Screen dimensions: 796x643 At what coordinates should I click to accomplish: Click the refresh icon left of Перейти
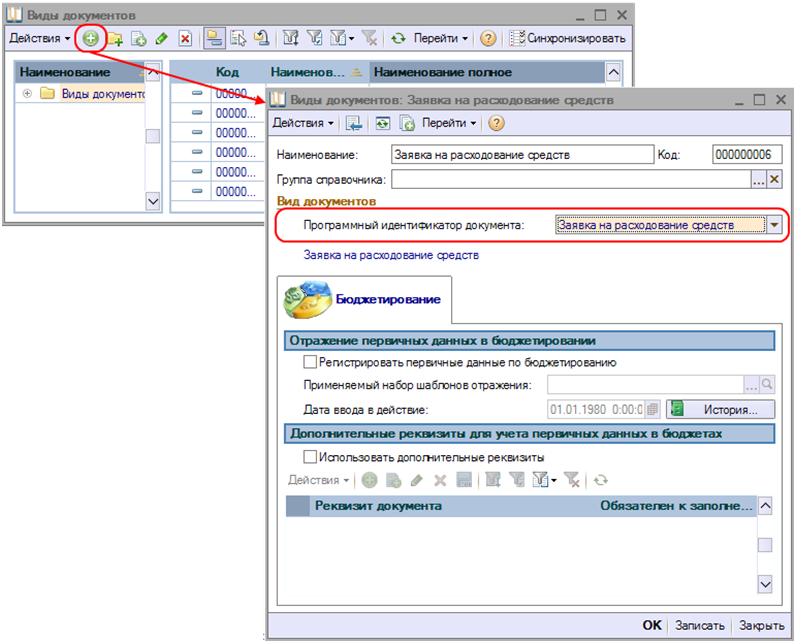click(398, 38)
